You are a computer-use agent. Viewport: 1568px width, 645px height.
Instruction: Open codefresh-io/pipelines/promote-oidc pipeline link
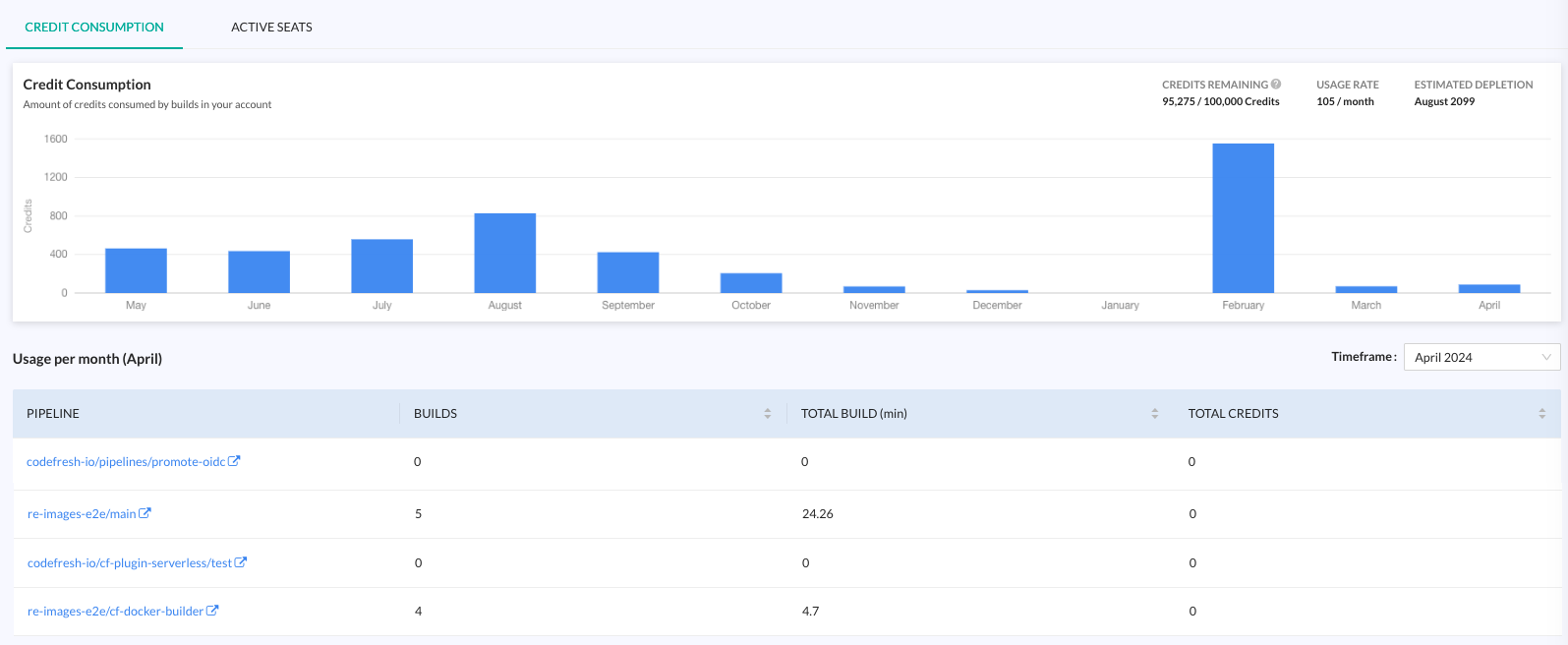coord(126,462)
